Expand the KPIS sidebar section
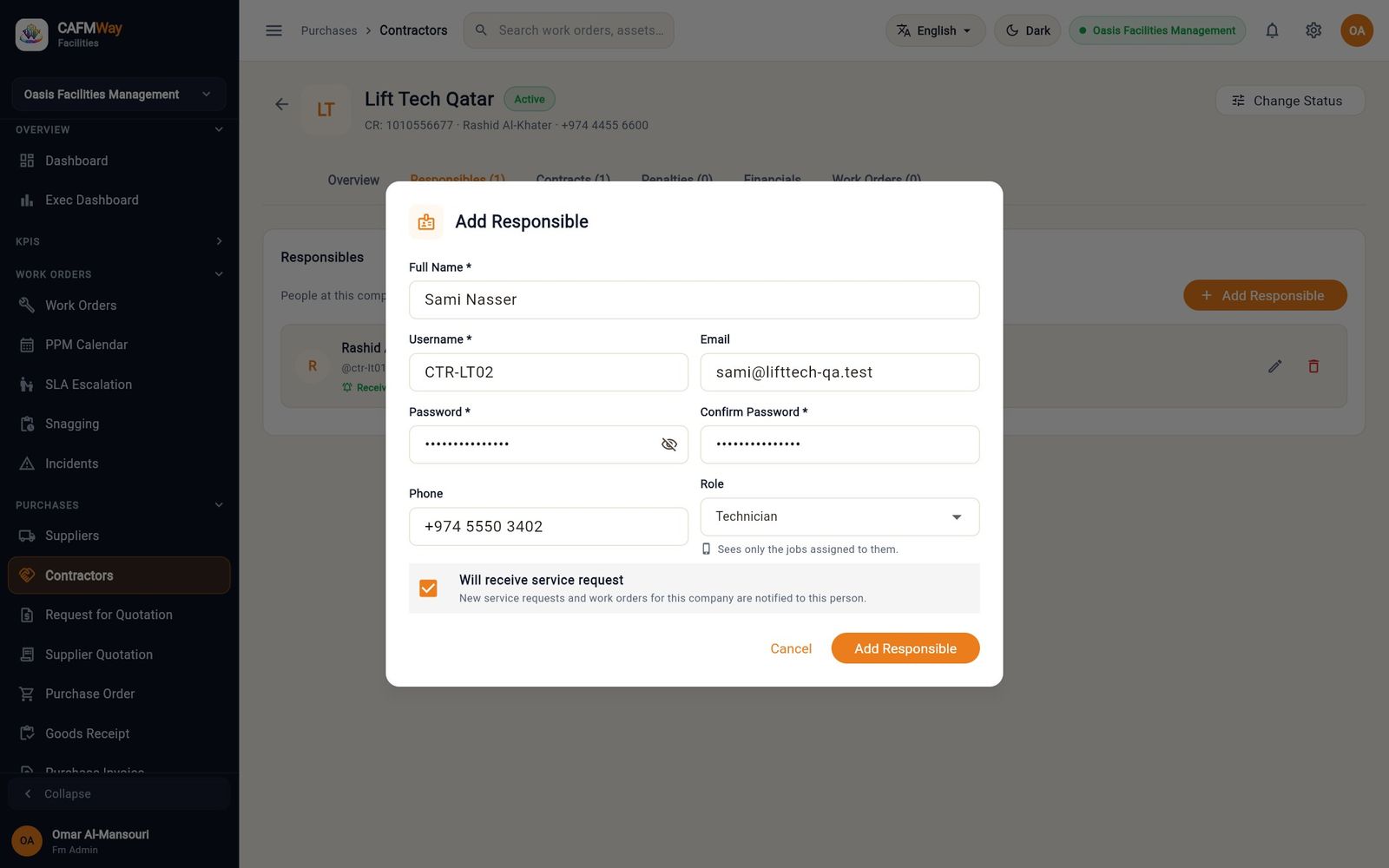The width and height of the screenshot is (1389, 868). pos(119,241)
